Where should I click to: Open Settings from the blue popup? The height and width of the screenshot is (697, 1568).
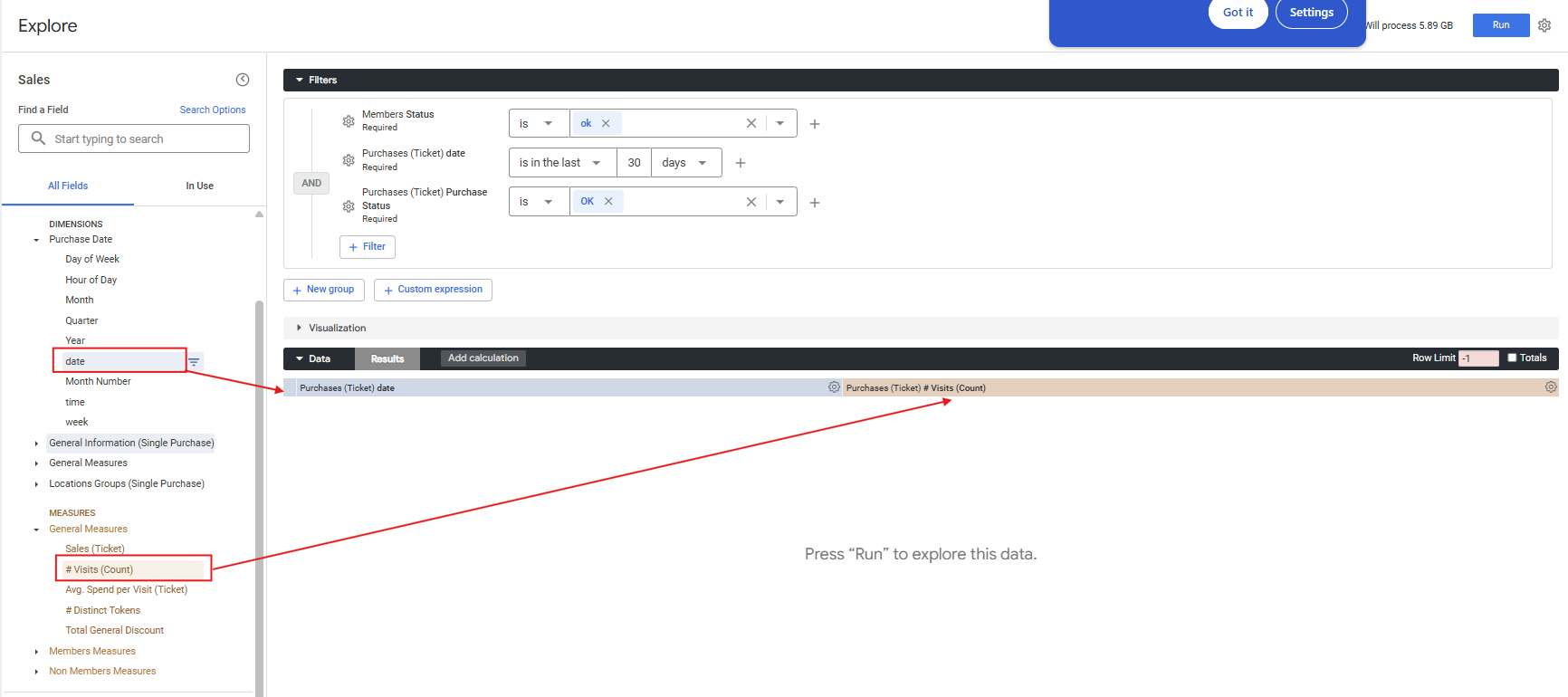(x=1312, y=13)
